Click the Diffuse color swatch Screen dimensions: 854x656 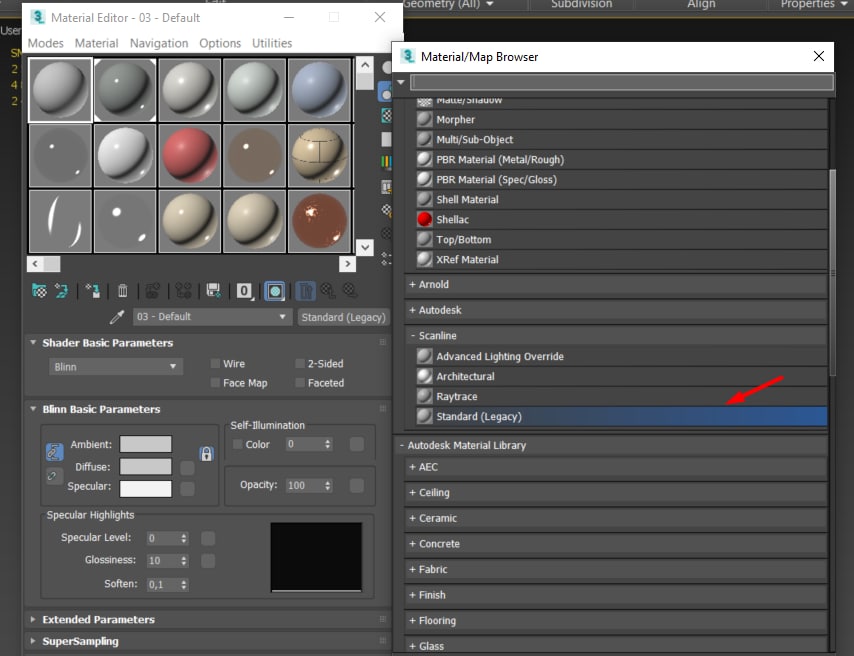(145, 466)
